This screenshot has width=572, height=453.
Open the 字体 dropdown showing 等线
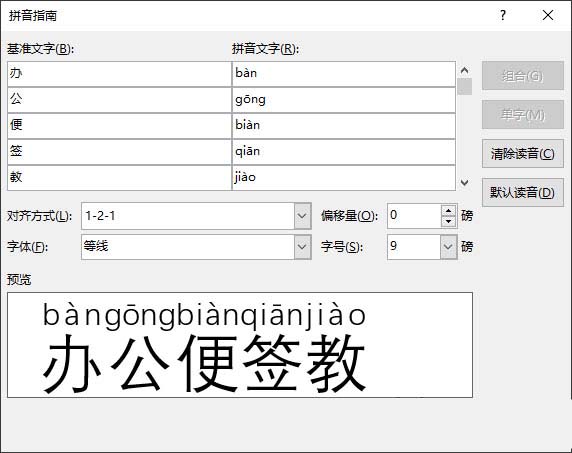click(302, 247)
